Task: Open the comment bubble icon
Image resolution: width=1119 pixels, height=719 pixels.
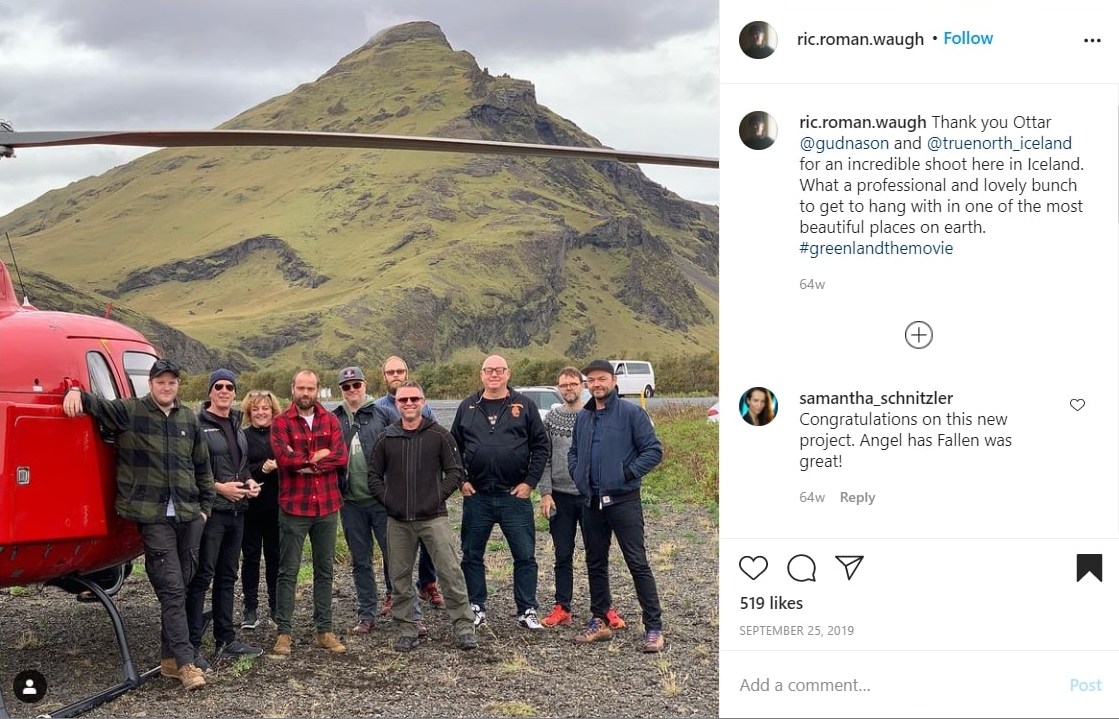Action: [801, 568]
